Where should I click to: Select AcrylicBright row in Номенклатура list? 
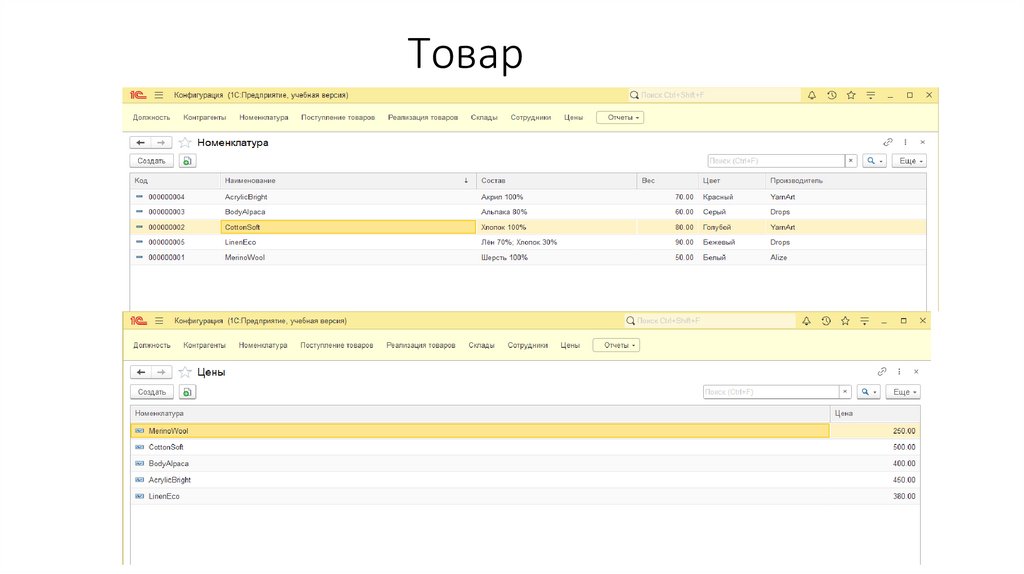(528, 197)
